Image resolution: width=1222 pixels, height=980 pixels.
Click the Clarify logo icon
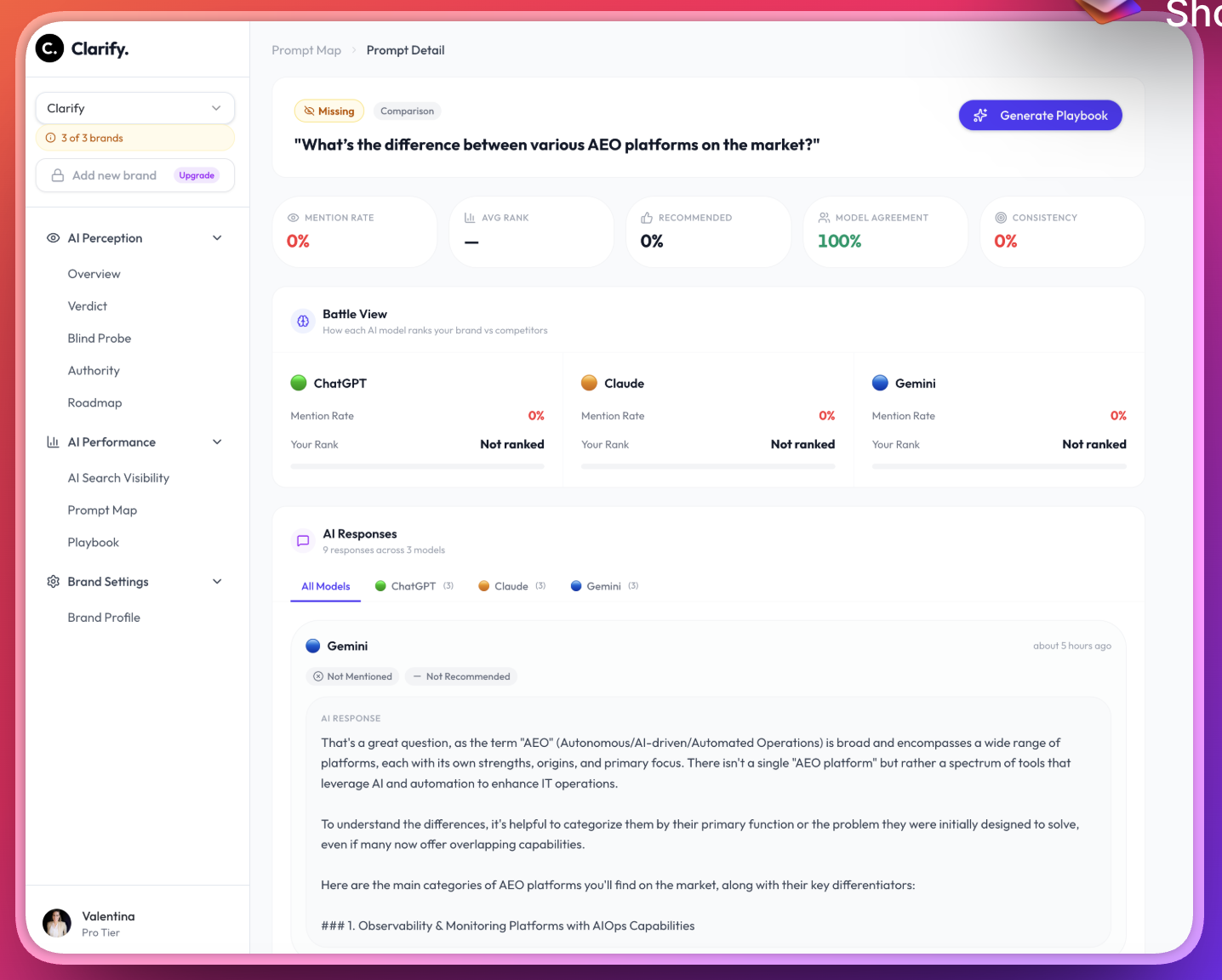tap(50, 48)
